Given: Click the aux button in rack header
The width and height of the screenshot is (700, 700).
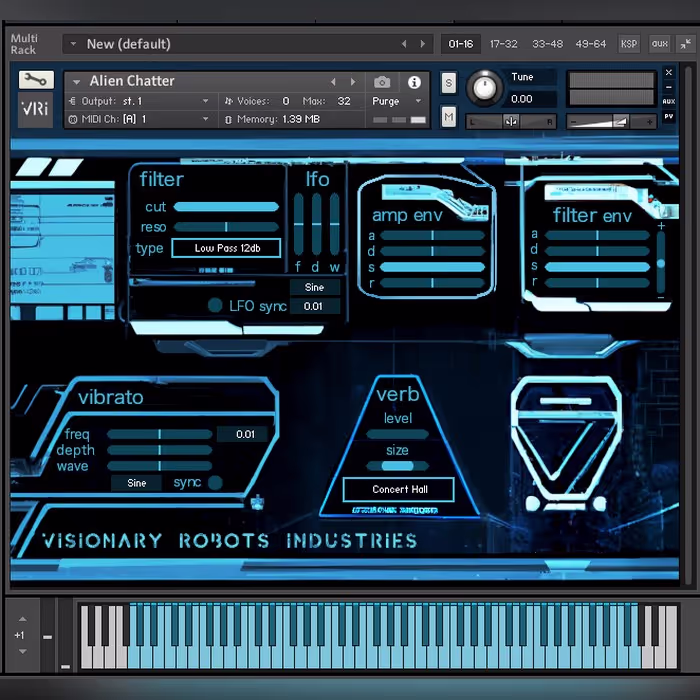Looking at the screenshot, I should click(x=659, y=44).
